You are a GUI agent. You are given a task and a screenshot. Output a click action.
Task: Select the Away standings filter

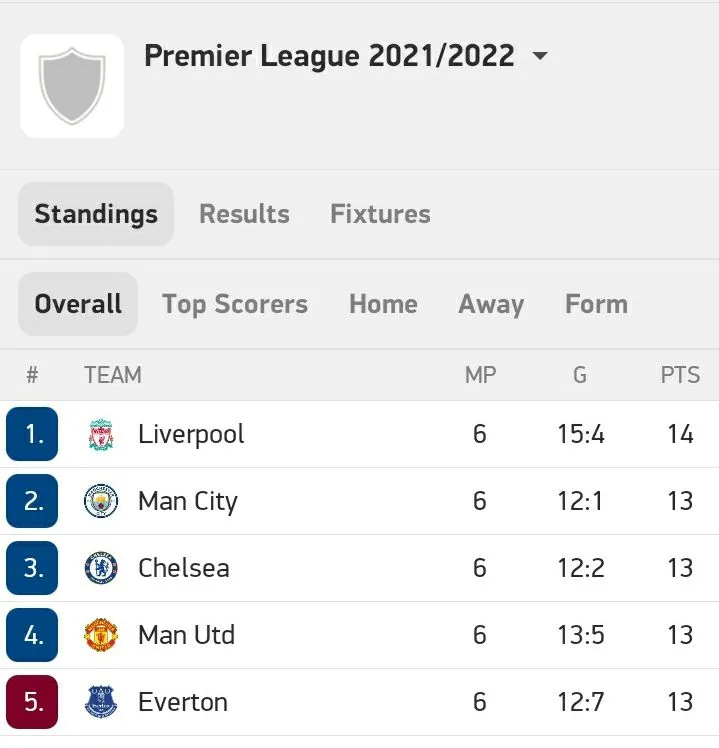(x=491, y=304)
